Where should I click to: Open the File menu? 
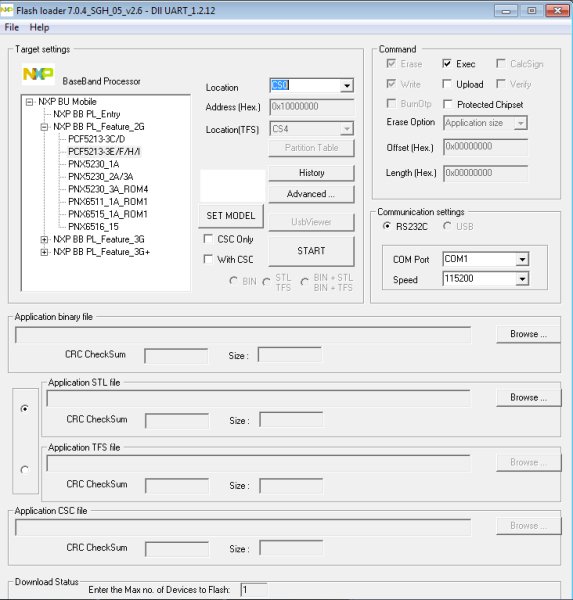[11, 27]
